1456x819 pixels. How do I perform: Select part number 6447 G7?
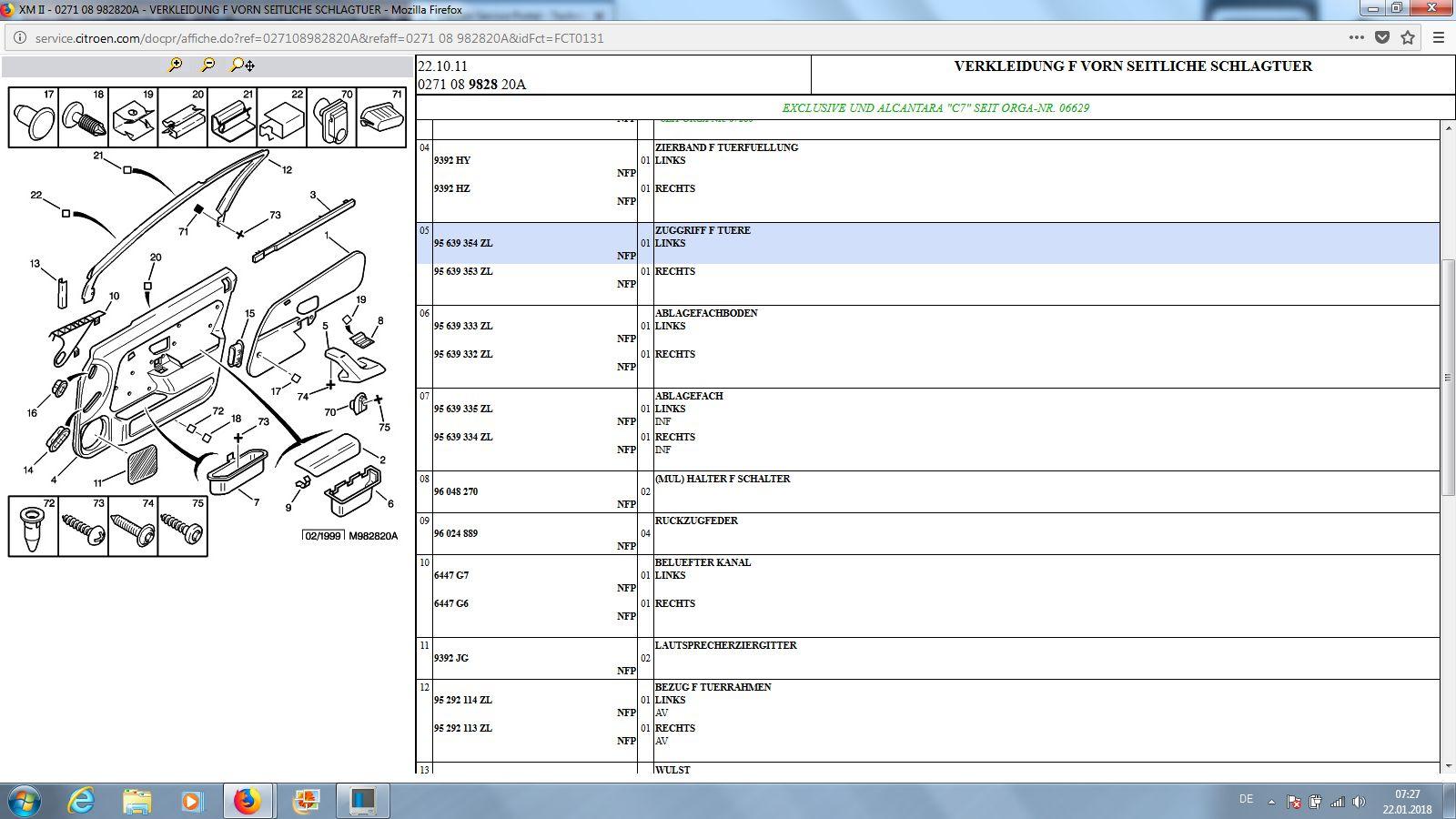click(451, 575)
